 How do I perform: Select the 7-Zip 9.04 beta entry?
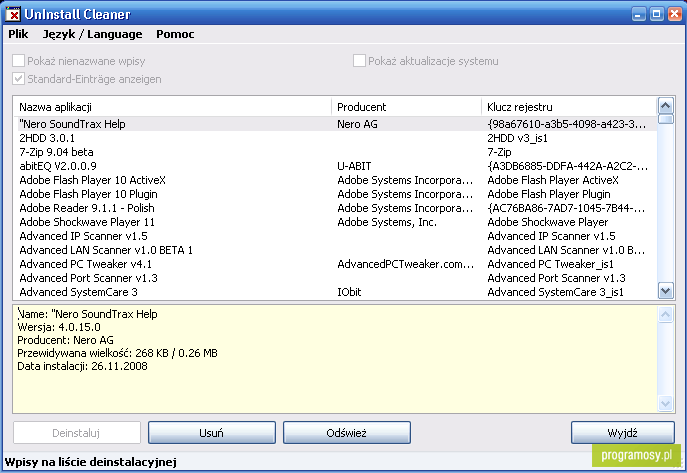point(56,152)
